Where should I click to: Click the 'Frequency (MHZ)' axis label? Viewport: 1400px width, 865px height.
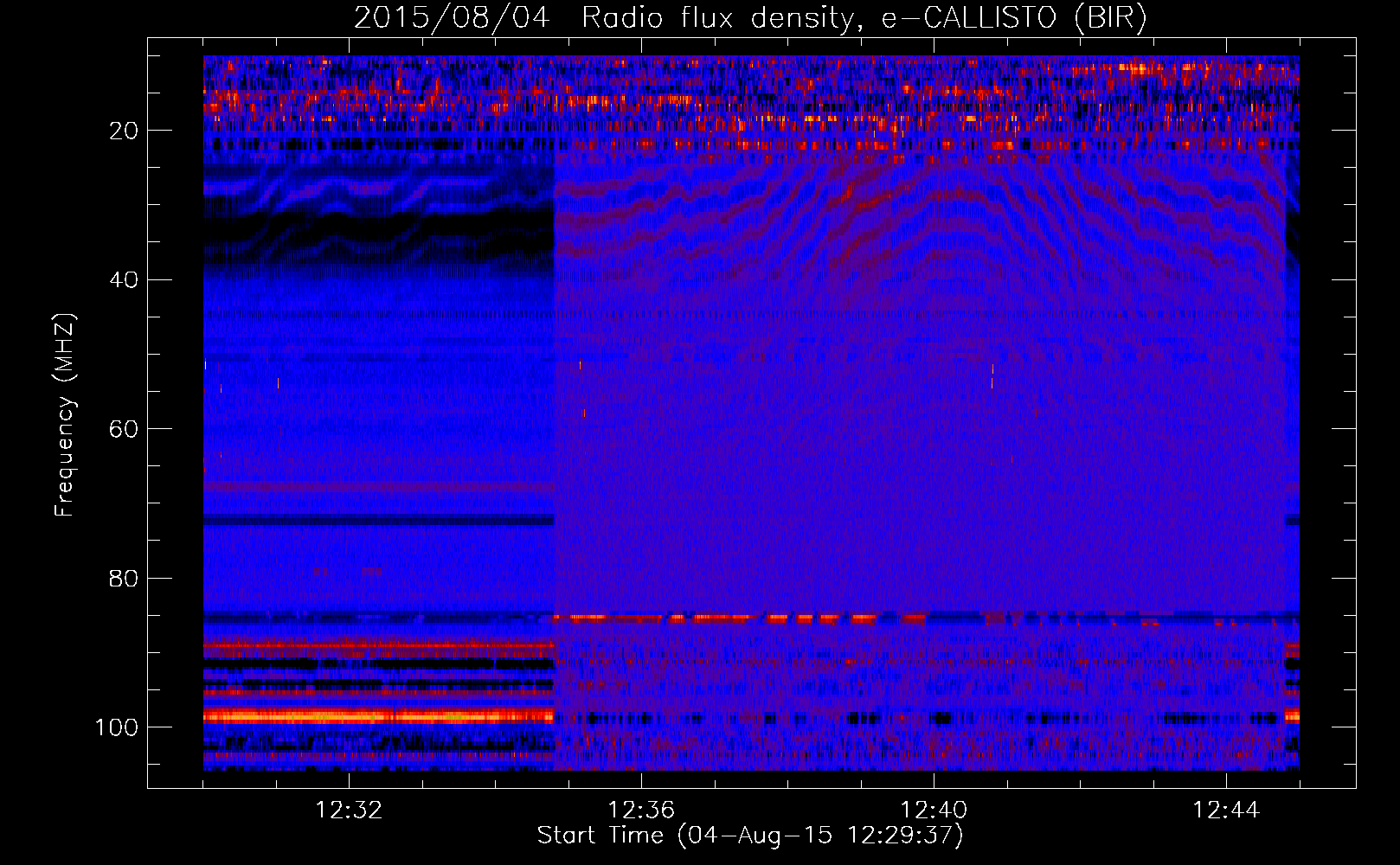[x=65, y=415]
